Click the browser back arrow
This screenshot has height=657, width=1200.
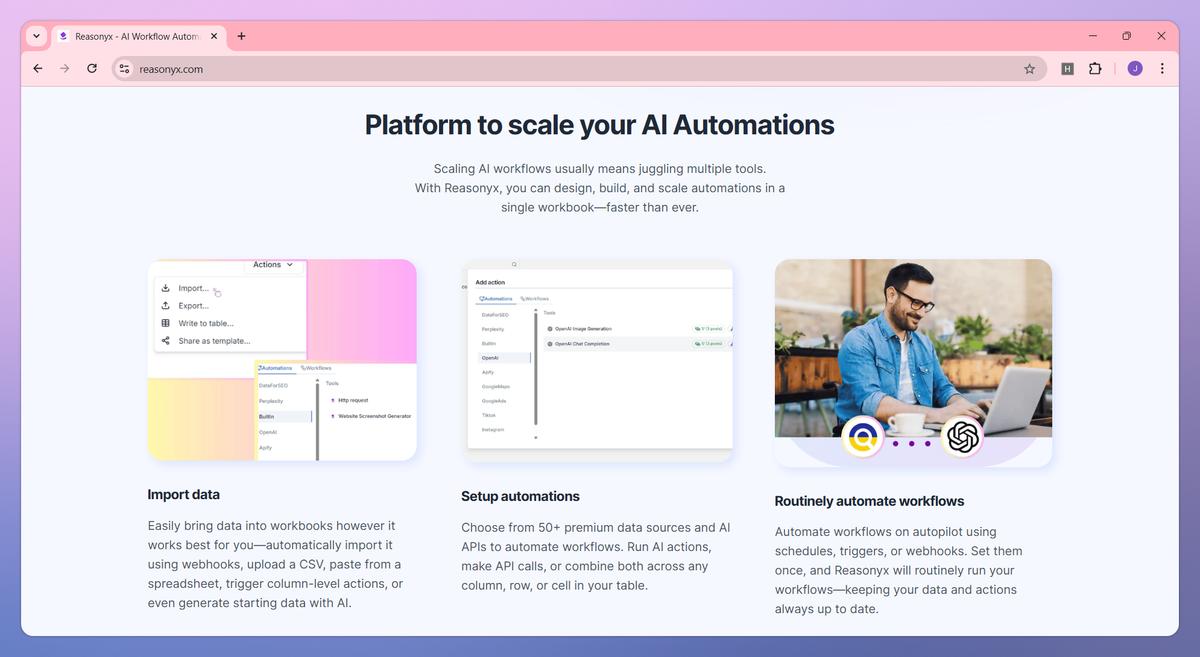click(38, 69)
